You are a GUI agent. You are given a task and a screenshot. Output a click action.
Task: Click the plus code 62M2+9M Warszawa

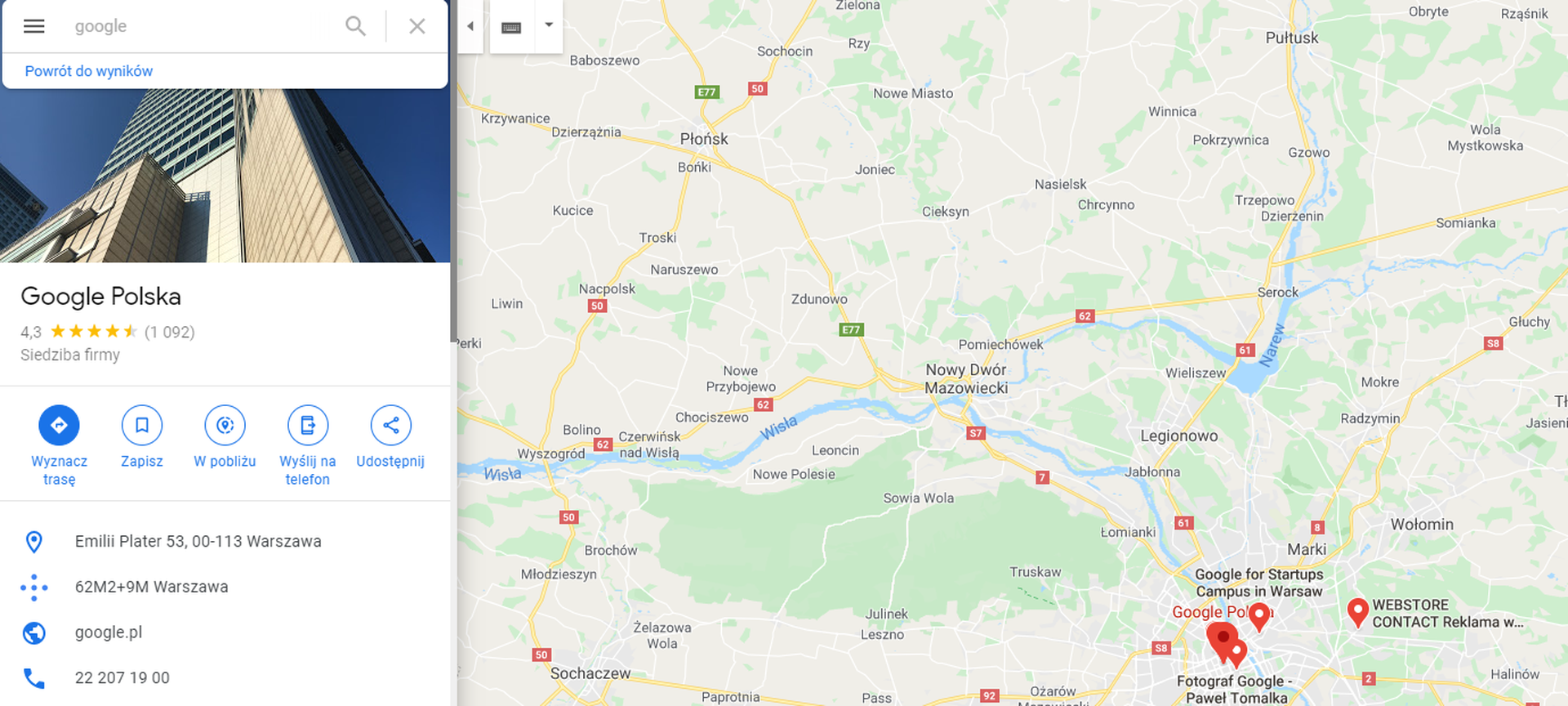(152, 587)
